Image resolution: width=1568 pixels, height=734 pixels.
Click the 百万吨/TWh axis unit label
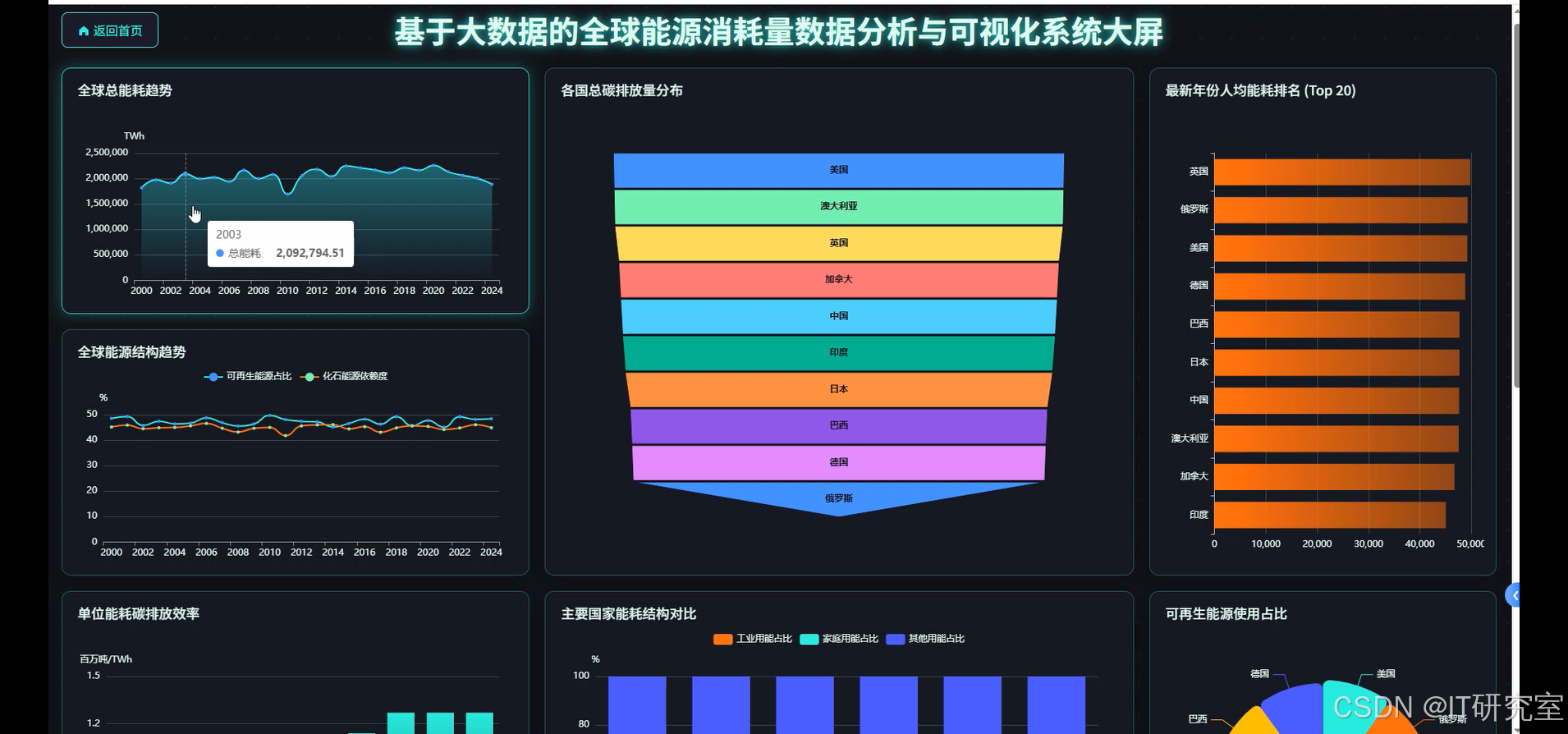pyautogui.click(x=106, y=659)
